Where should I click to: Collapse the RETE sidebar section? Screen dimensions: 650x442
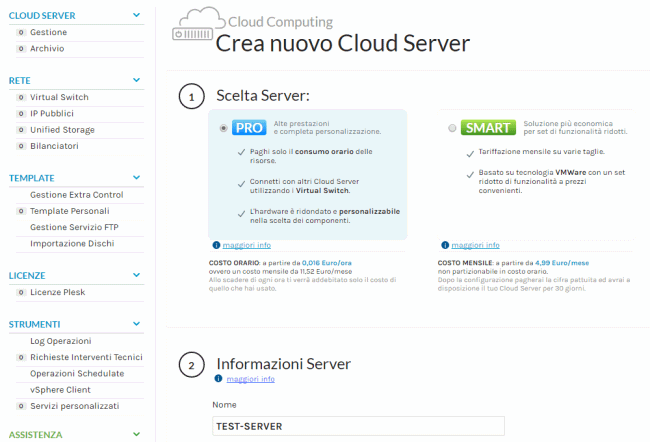click(137, 80)
